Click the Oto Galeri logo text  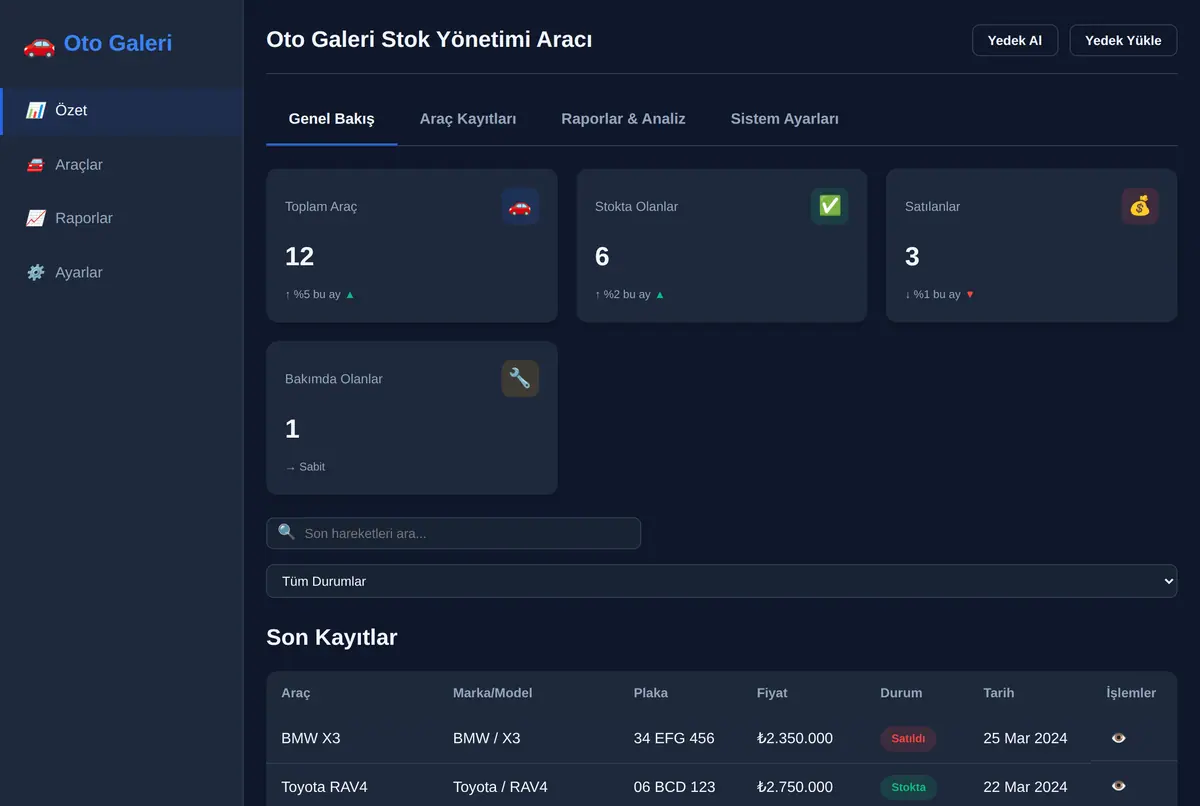tap(118, 43)
